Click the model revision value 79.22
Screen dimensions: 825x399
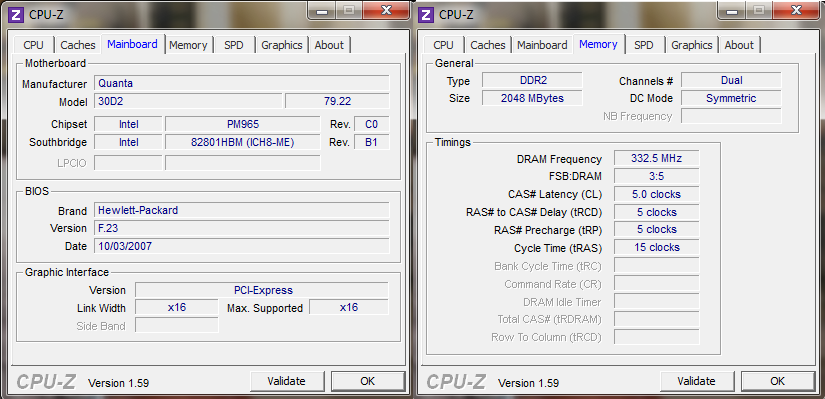[337, 101]
